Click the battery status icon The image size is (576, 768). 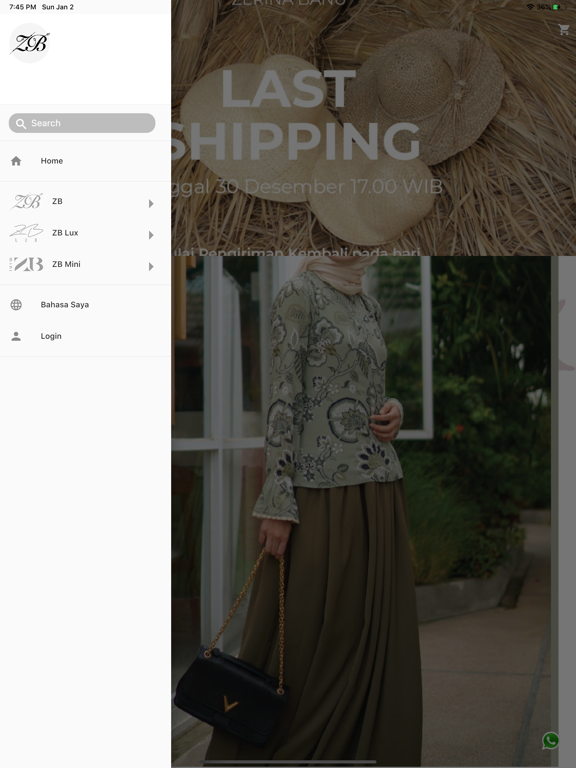(558, 7)
